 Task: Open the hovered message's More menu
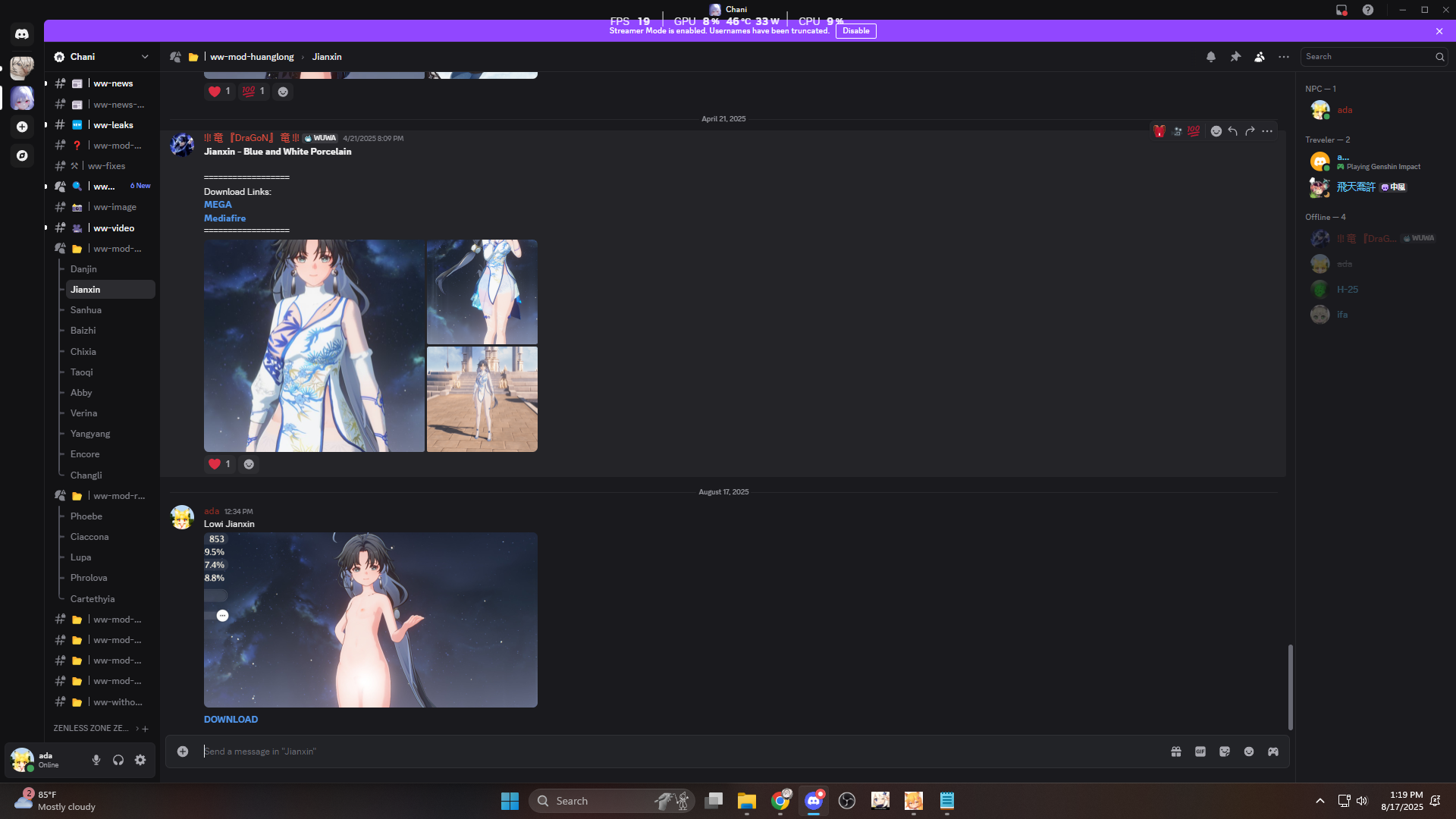coord(1267,131)
